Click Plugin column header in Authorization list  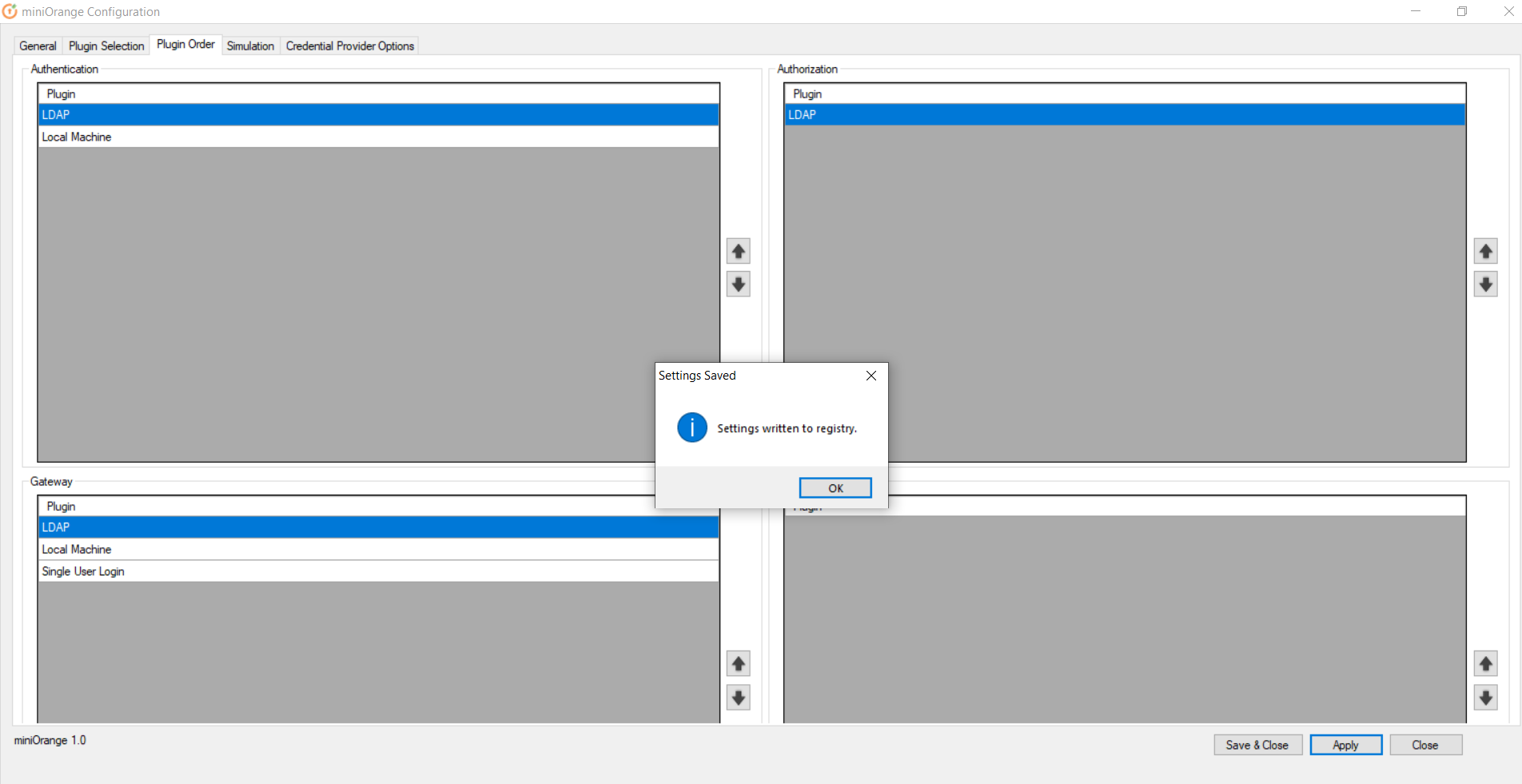click(x=1125, y=94)
